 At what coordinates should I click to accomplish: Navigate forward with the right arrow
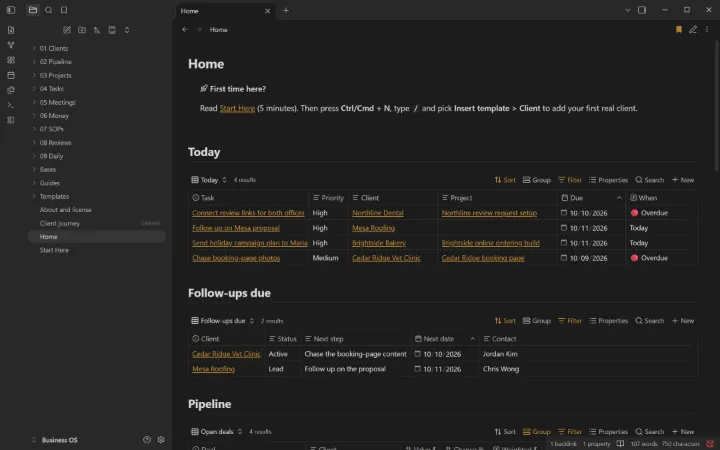(x=199, y=29)
